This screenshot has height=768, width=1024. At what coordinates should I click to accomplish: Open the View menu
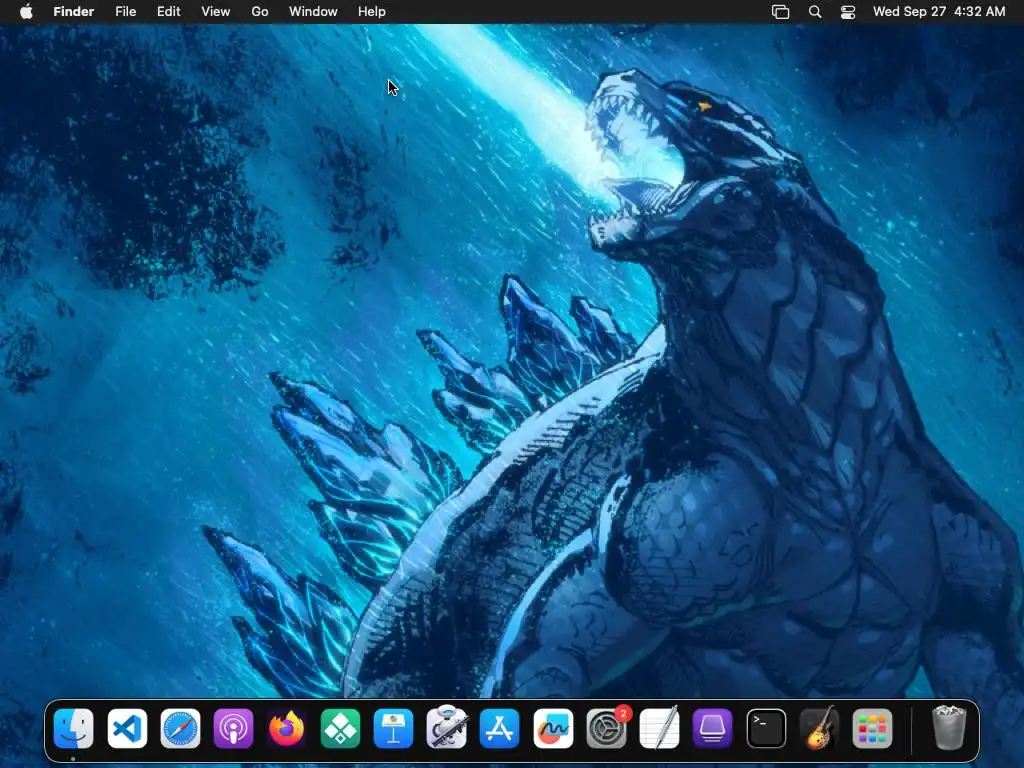[216, 12]
